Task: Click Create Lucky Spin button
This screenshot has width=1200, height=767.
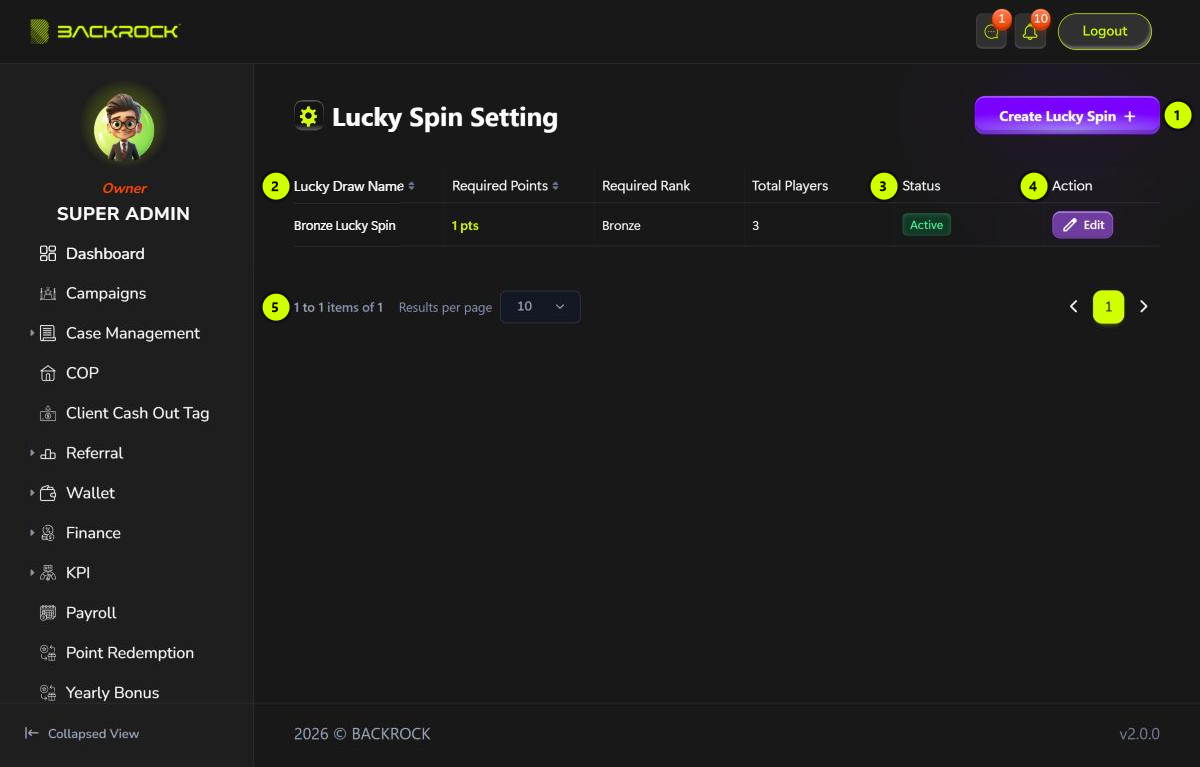Action: click(x=1067, y=116)
